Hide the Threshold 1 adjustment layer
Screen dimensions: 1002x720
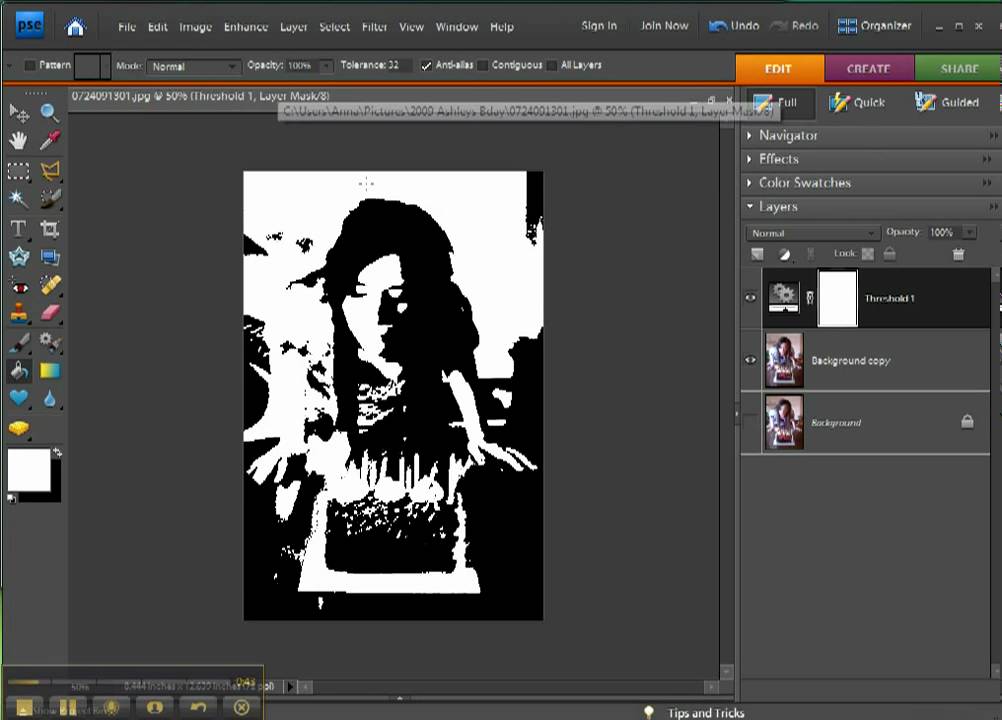[751, 298]
